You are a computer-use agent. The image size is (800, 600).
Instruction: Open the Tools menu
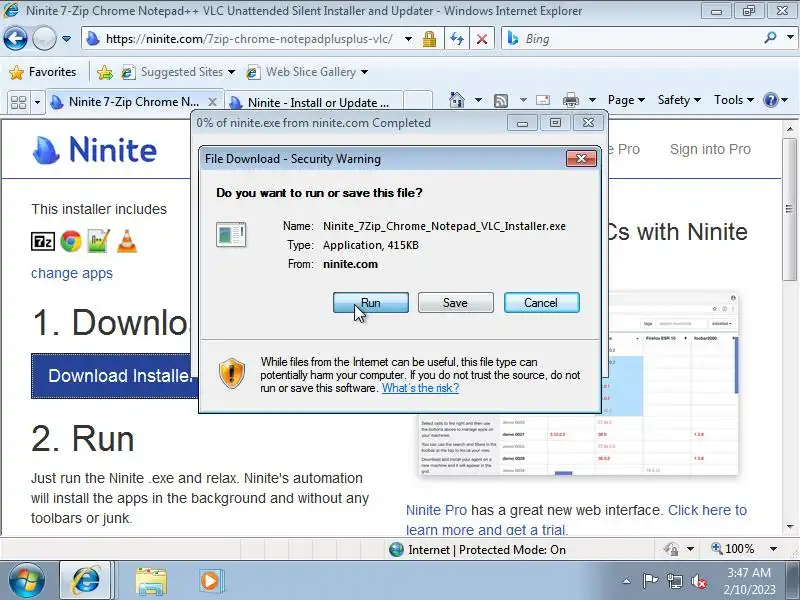coord(734,100)
